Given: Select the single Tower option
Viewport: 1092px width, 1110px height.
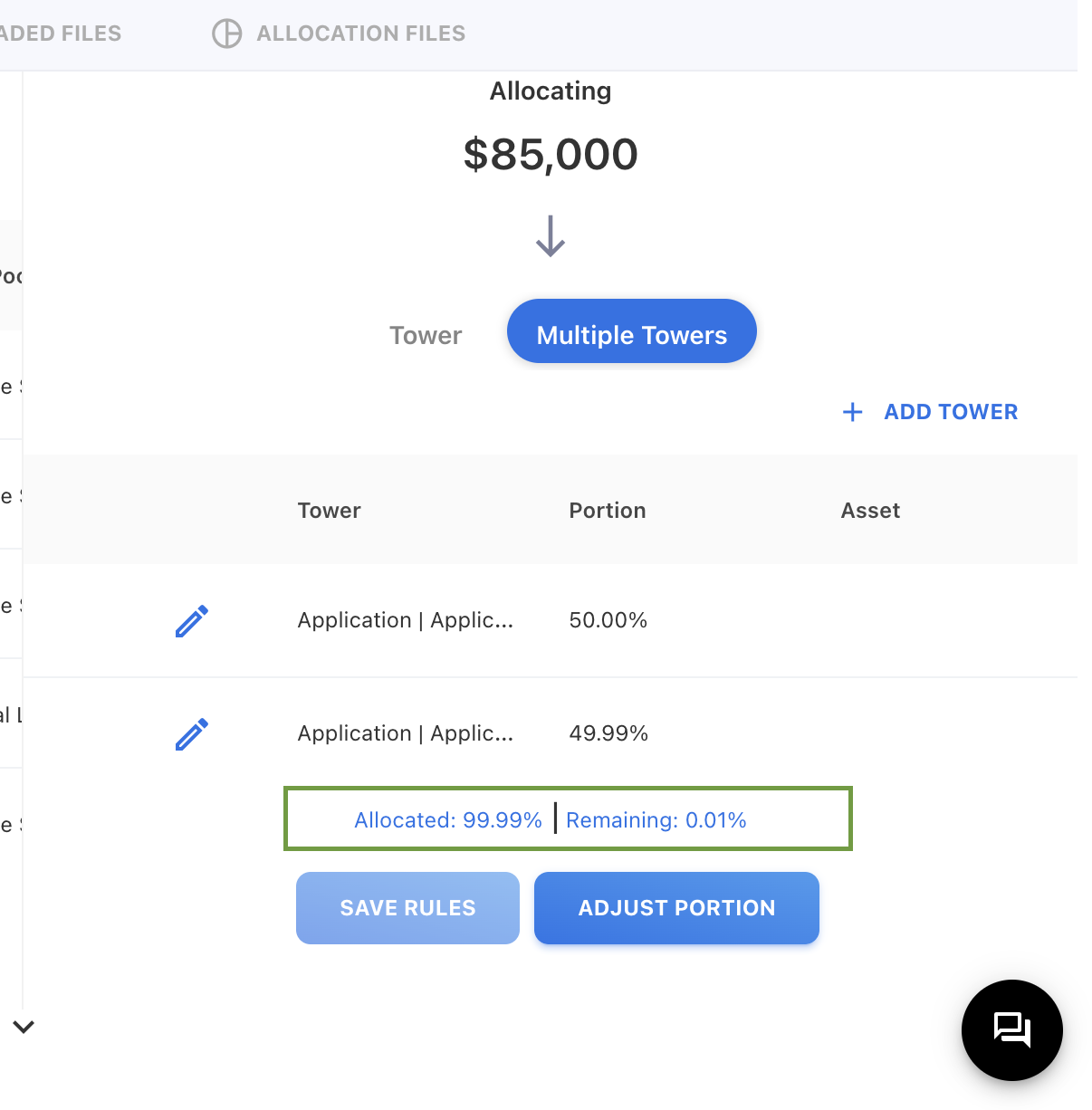Looking at the screenshot, I should click(x=426, y=335).
